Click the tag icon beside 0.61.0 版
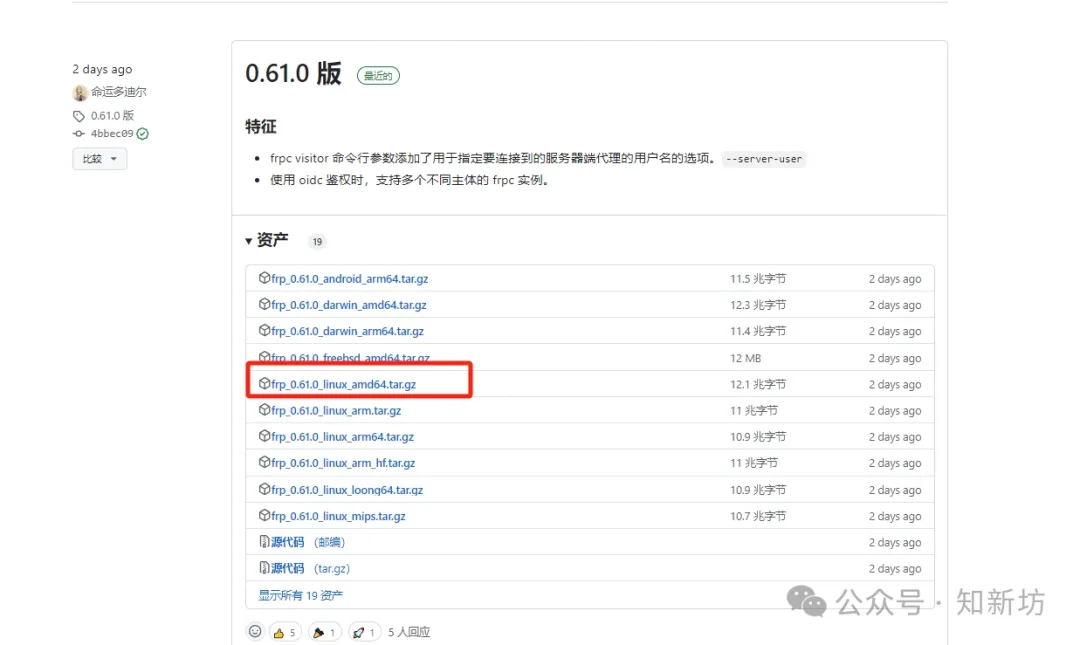The width and height of the screenshot is (1080, 645). [79, 116]
